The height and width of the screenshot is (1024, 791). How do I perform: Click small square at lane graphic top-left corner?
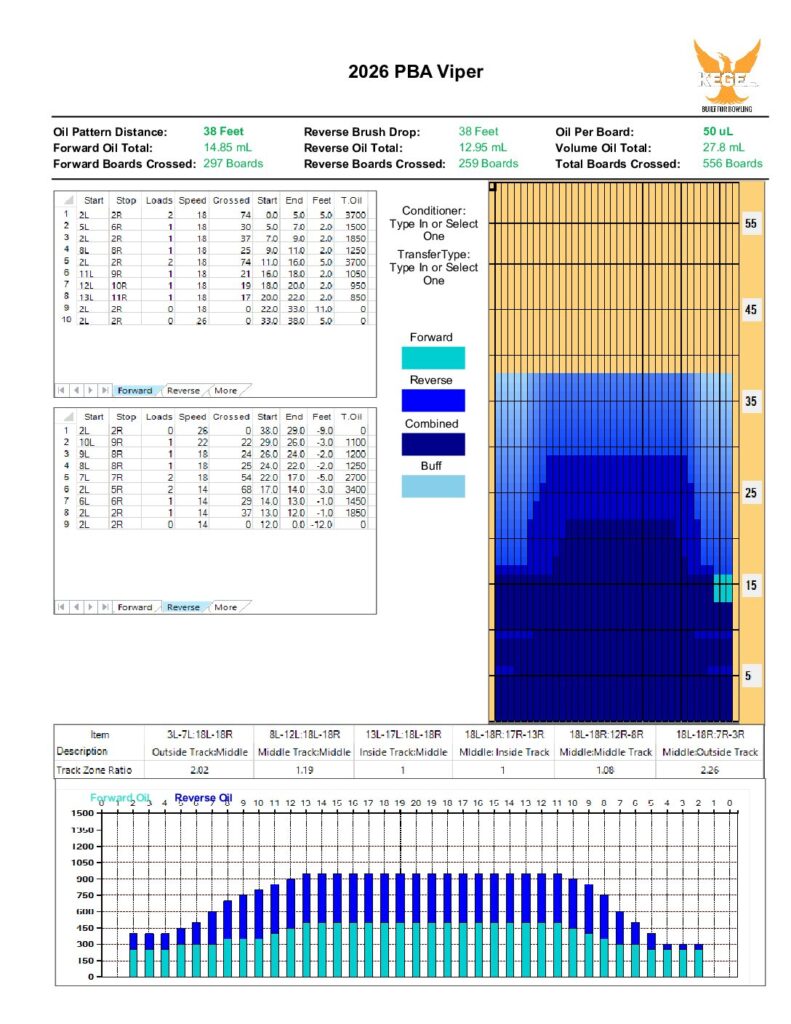[x=492, y=186]
